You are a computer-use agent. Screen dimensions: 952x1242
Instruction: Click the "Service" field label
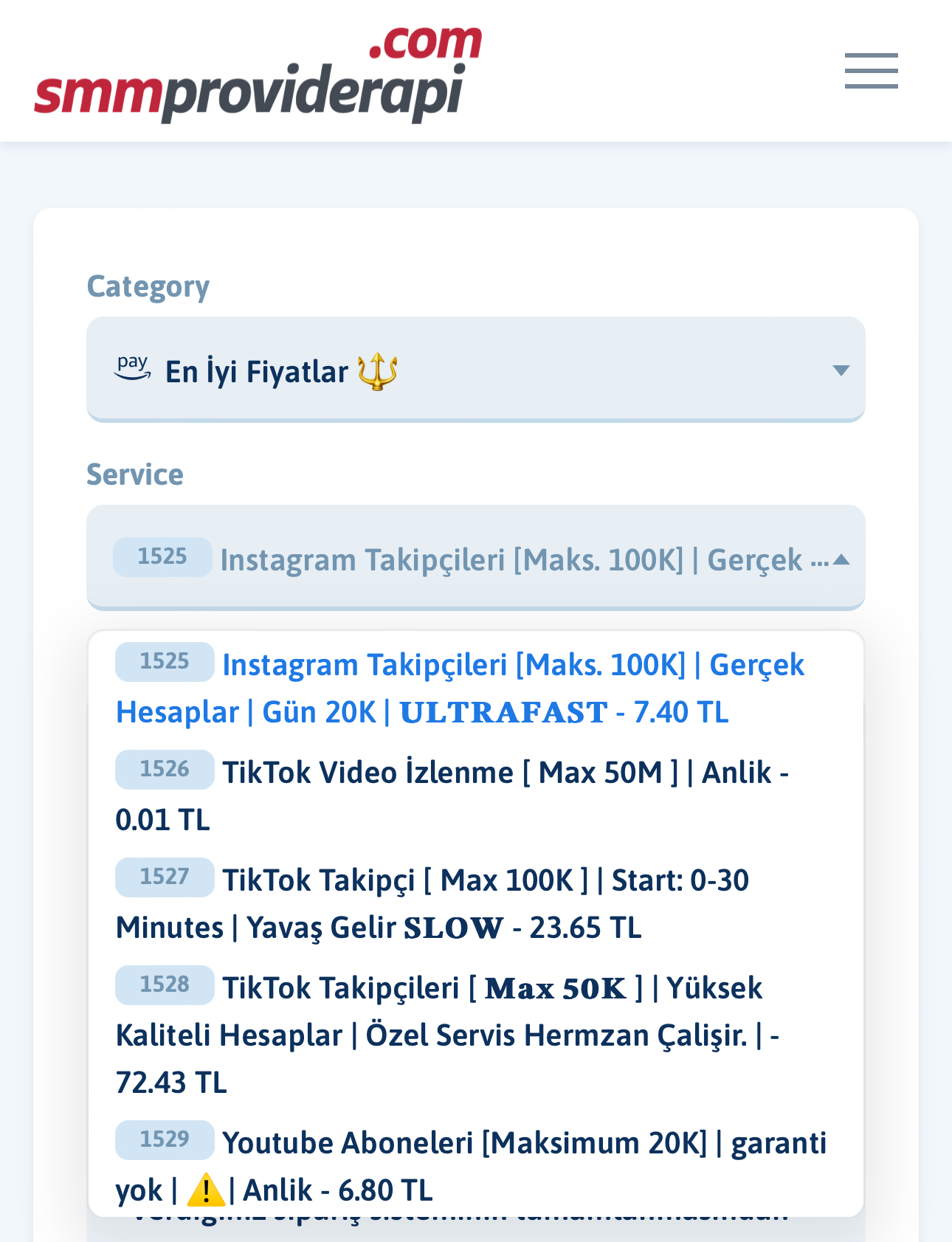[135, 475]
